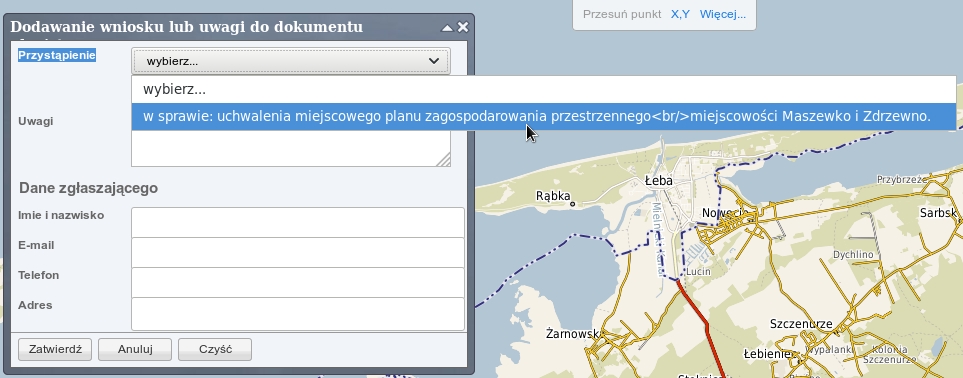963x378 pixels.
Task: Click the Lucin label on map
Action: (698, 271)
